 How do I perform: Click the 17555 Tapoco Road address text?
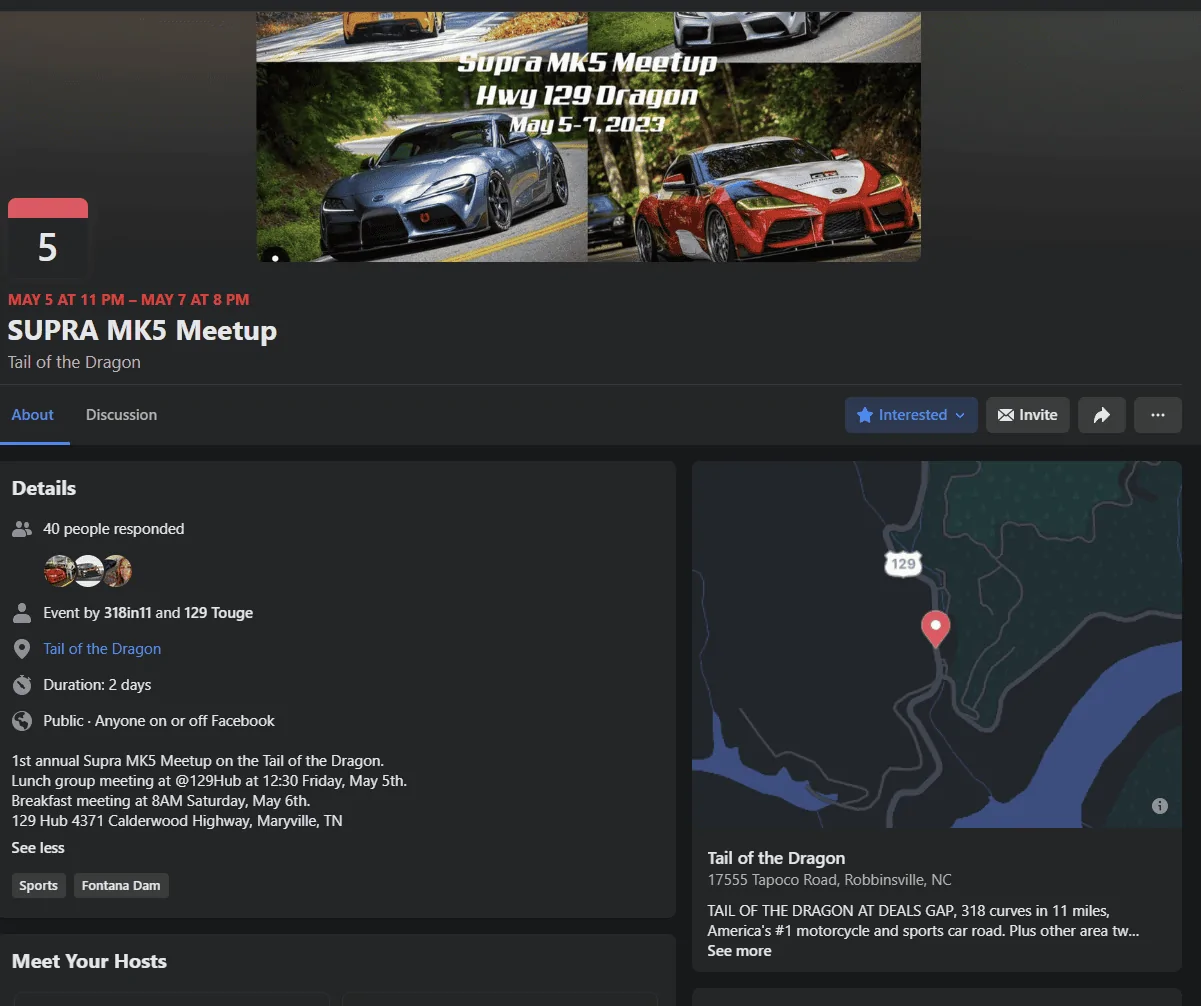[x=829, y=880]
